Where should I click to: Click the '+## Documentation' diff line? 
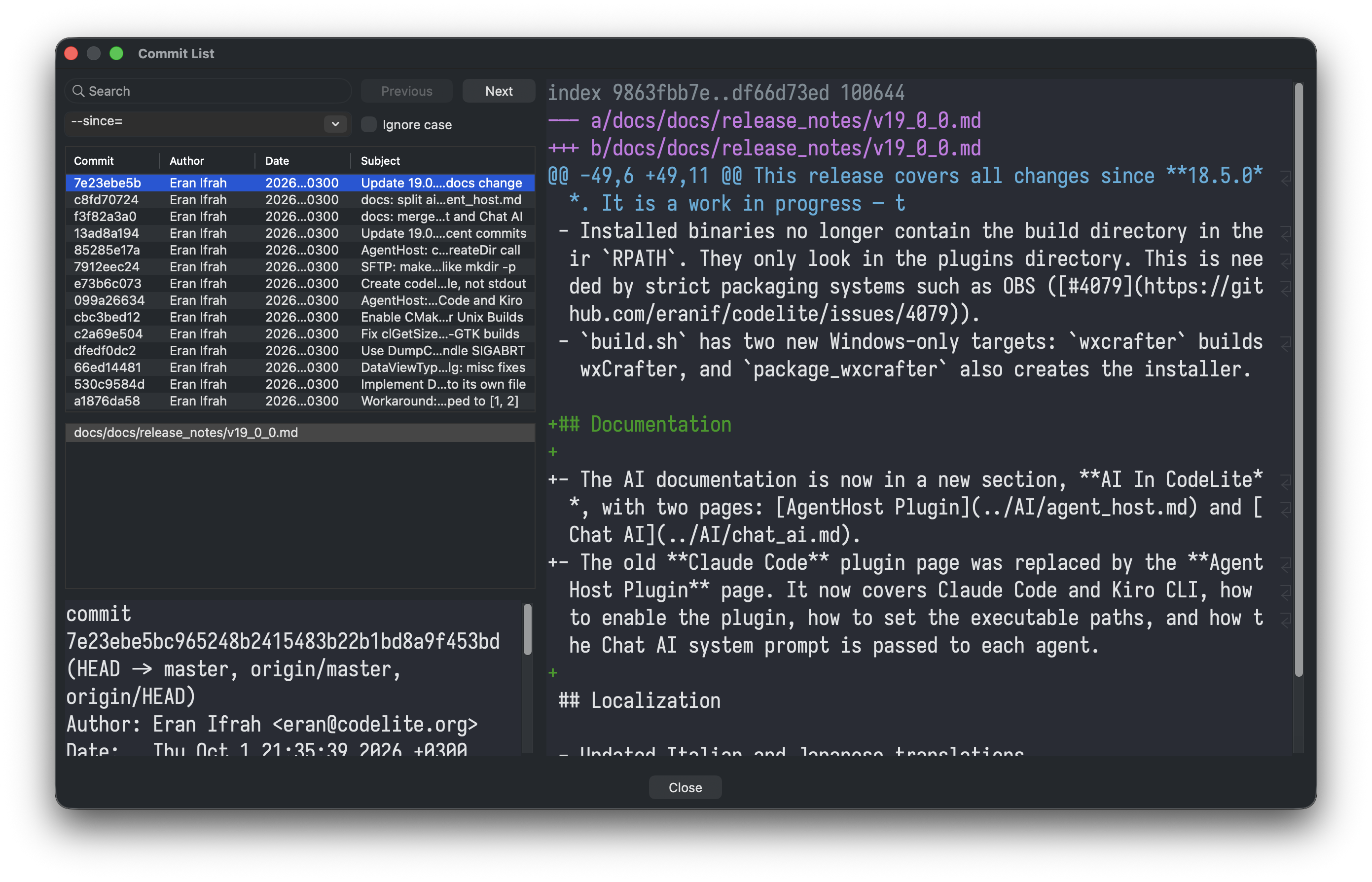coord(640,424)
